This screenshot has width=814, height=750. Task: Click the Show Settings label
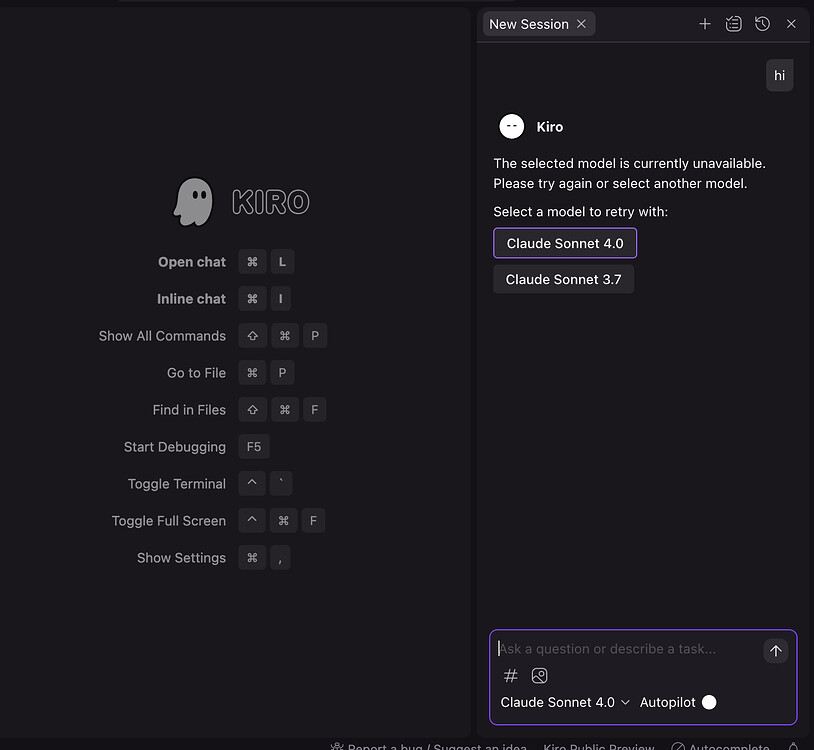pos(181,558)
